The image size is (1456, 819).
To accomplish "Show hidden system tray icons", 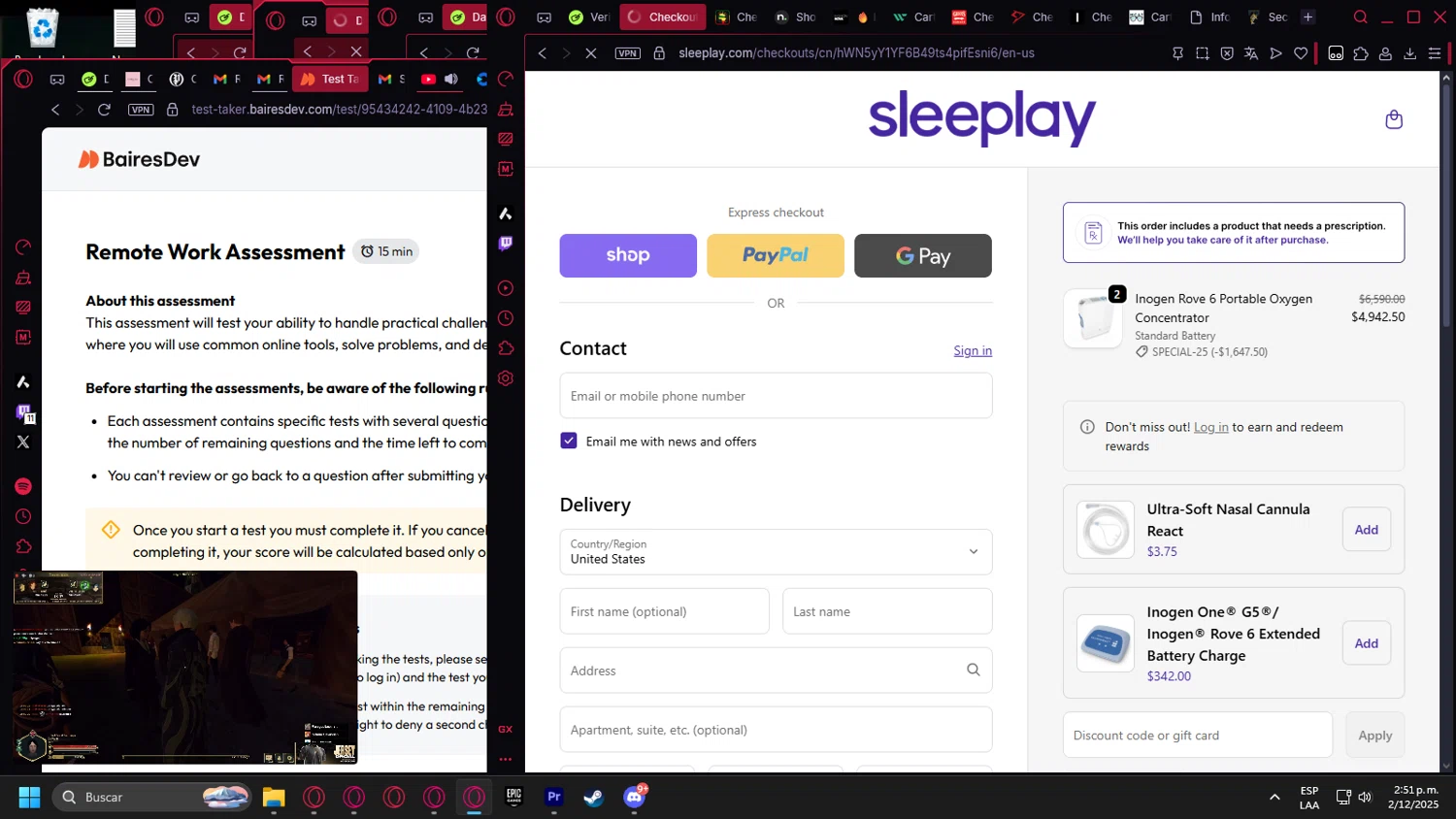I will click(1274, 797).
